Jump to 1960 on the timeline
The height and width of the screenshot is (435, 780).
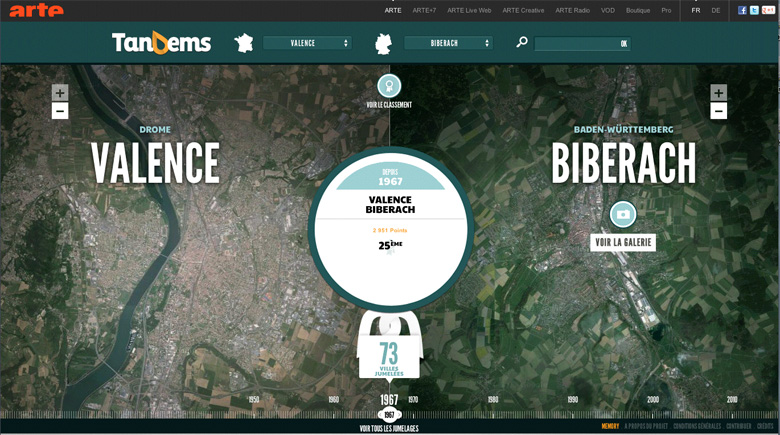coord(333,399)
